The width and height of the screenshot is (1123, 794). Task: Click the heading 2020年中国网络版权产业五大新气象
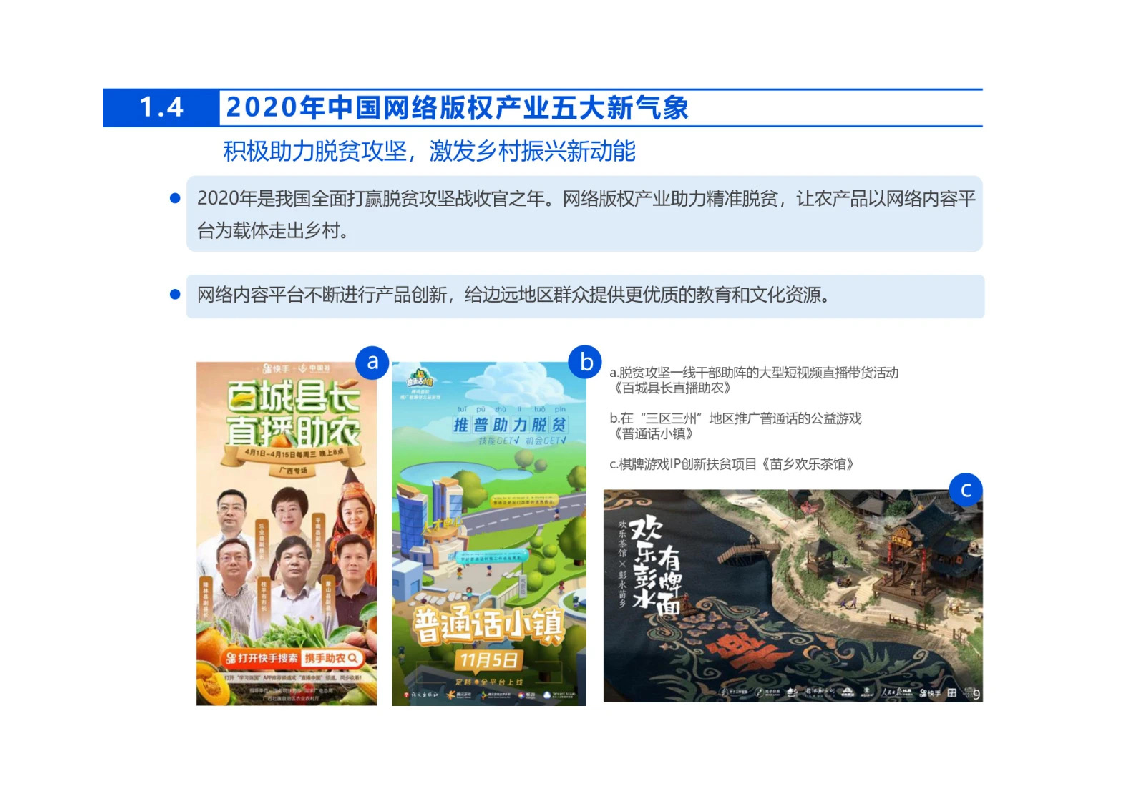point(457,108)
